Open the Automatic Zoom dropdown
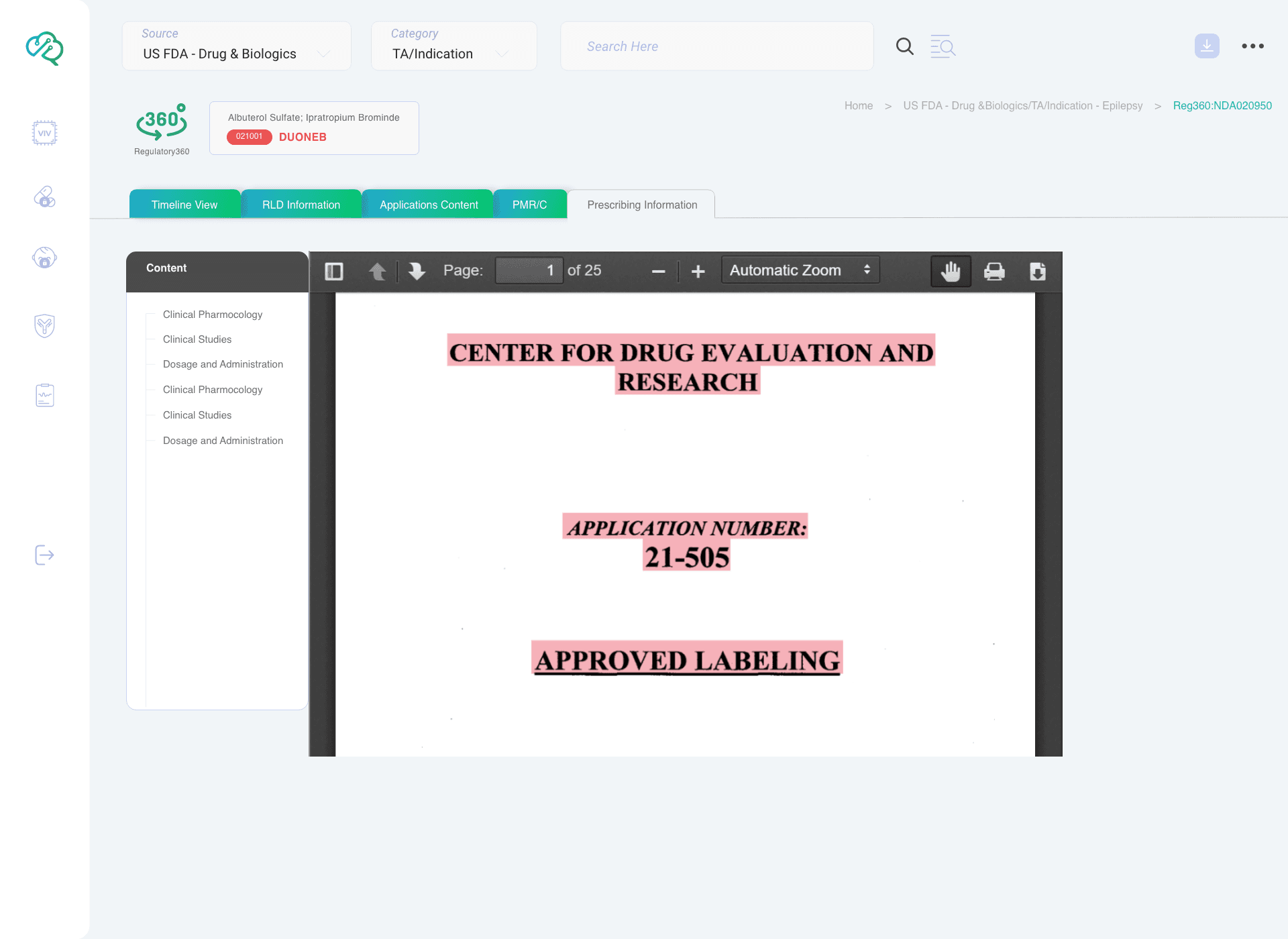 pyautogui.click(x=800, y=270)
